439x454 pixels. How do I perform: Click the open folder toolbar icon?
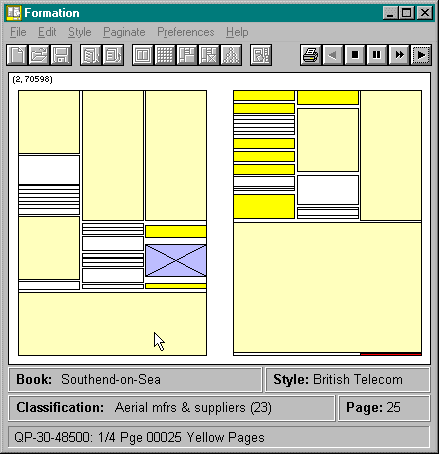click(x=39, y=55)
